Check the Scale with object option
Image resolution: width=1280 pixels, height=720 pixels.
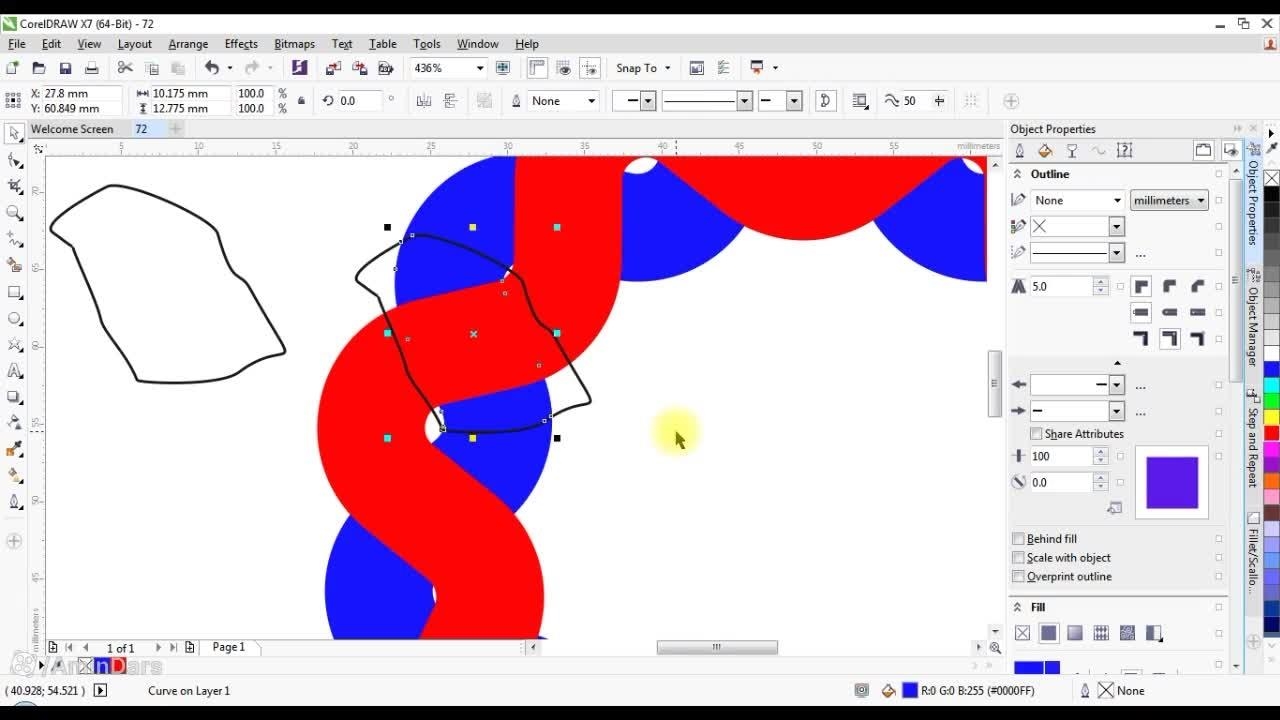1019,558
